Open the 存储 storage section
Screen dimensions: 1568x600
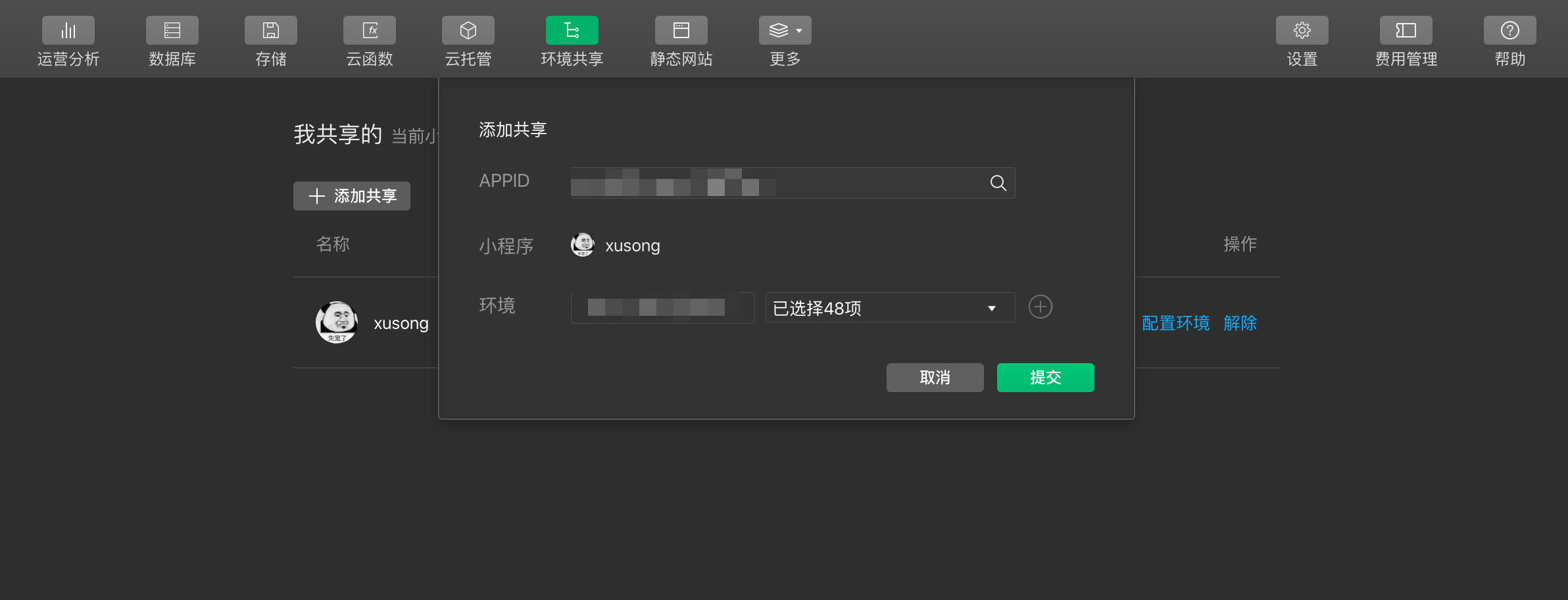[x=271, y=30]
